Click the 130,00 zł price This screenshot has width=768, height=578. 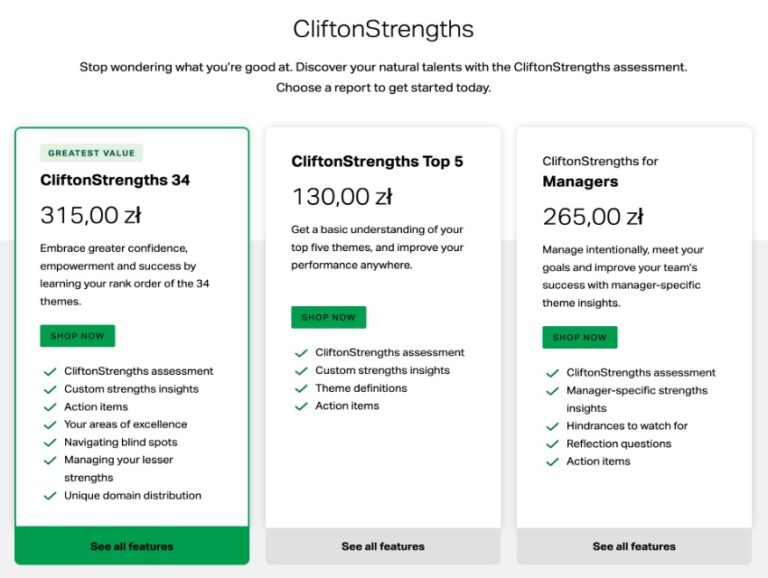coord(341,197)
